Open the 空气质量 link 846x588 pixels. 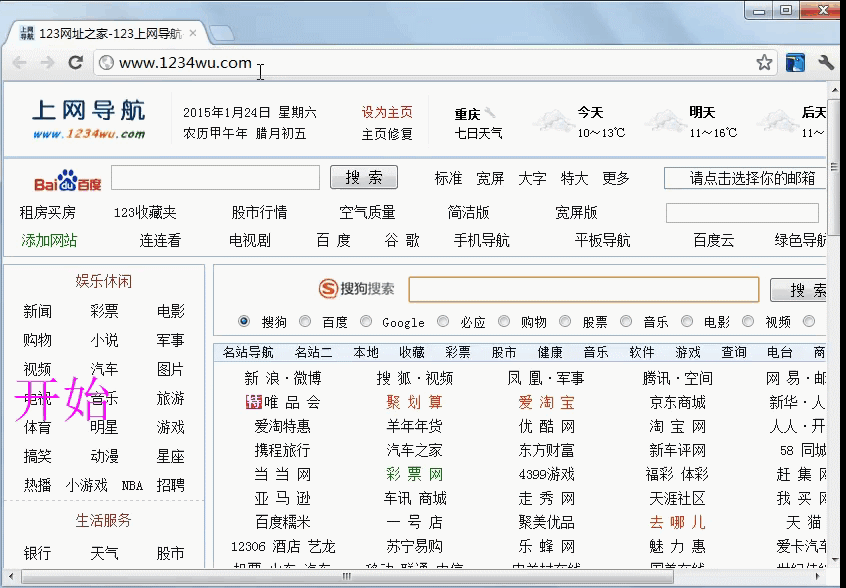coord(367,213)
